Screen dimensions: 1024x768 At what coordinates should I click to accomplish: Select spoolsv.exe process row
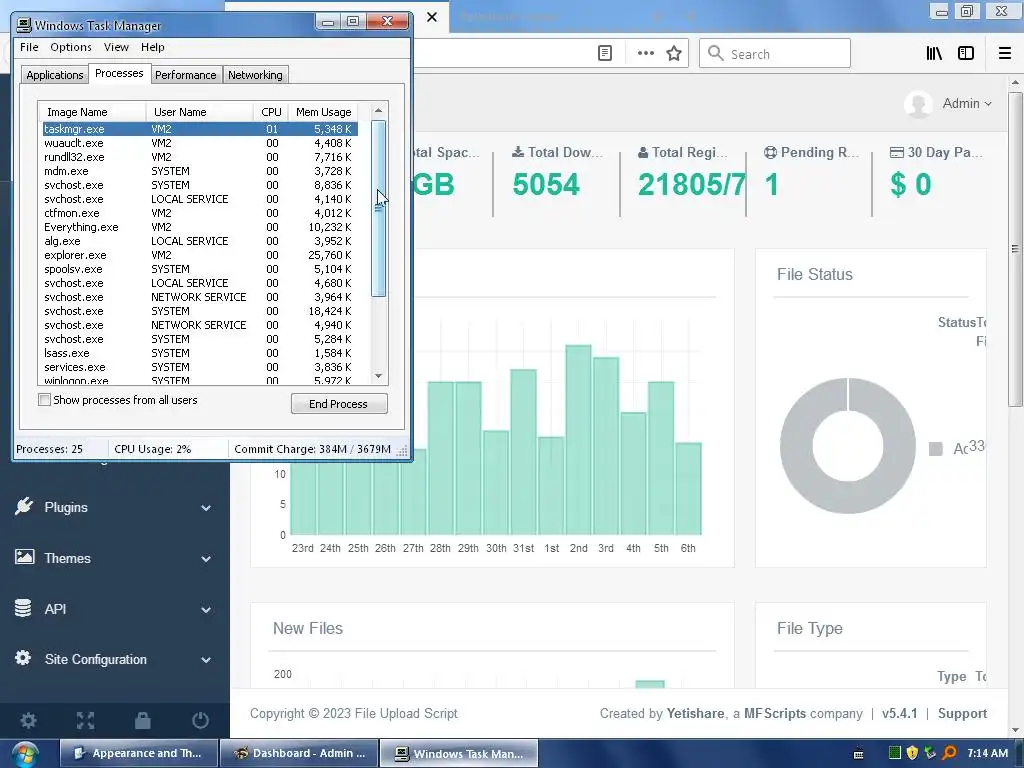200,268
